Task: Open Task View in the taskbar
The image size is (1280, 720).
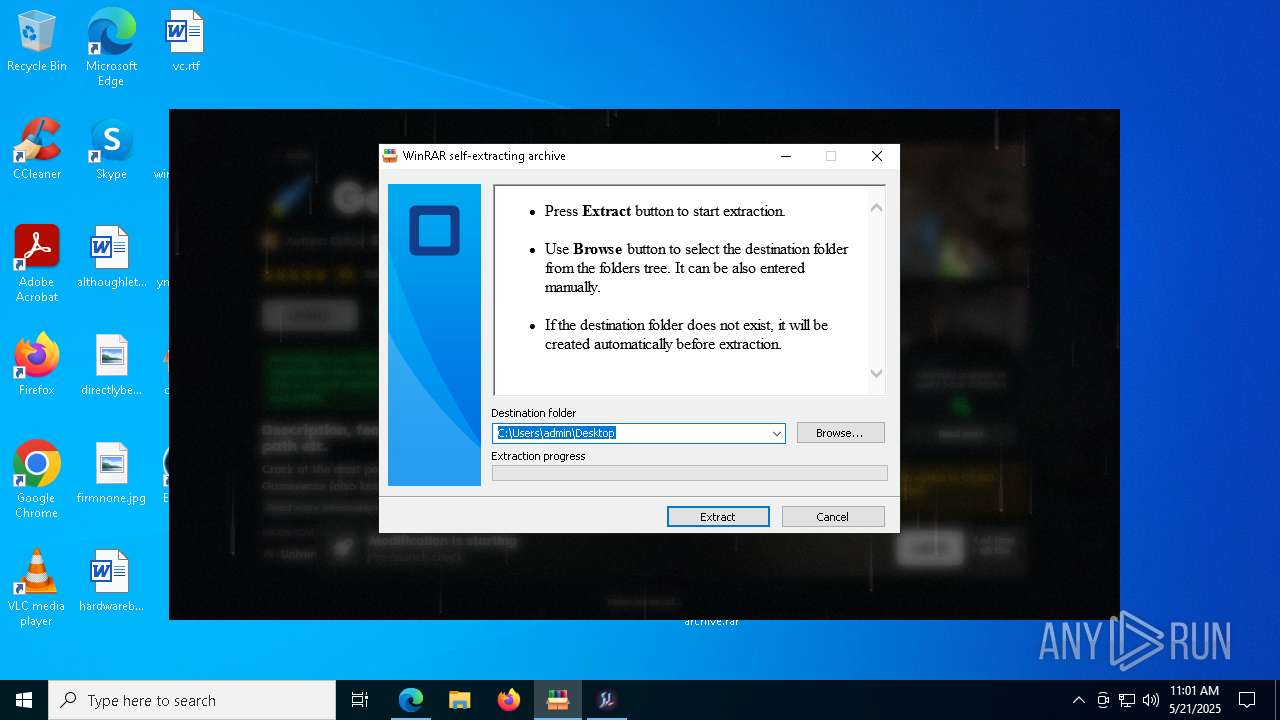Action: pos(360,700)
